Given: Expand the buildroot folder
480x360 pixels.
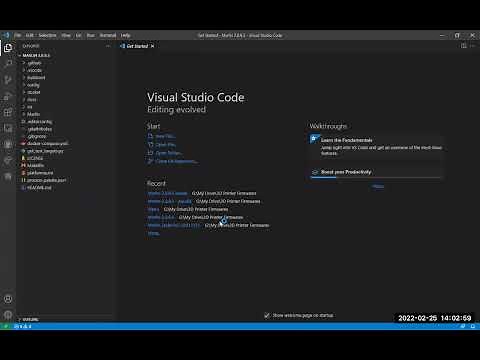Looking at the screenshot, I should click(36, 77).
